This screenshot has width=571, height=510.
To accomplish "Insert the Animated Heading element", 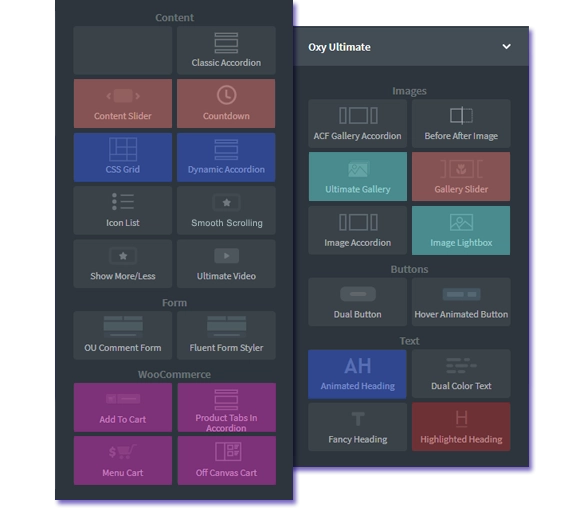I will point(357,374).
